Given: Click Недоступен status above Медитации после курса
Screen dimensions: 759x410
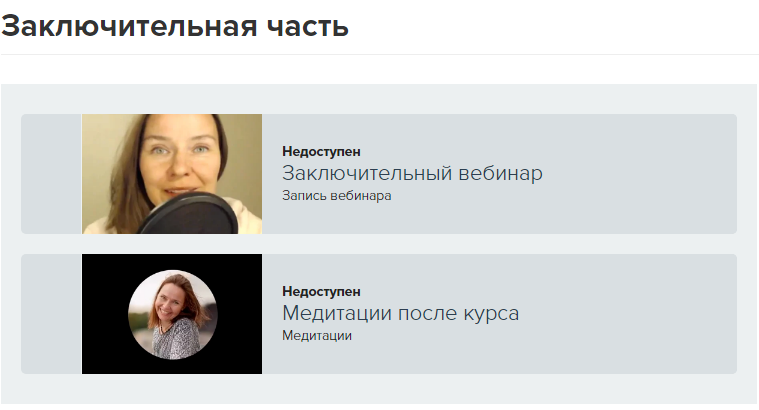Looking at the screenshot, I should (321, 291).
